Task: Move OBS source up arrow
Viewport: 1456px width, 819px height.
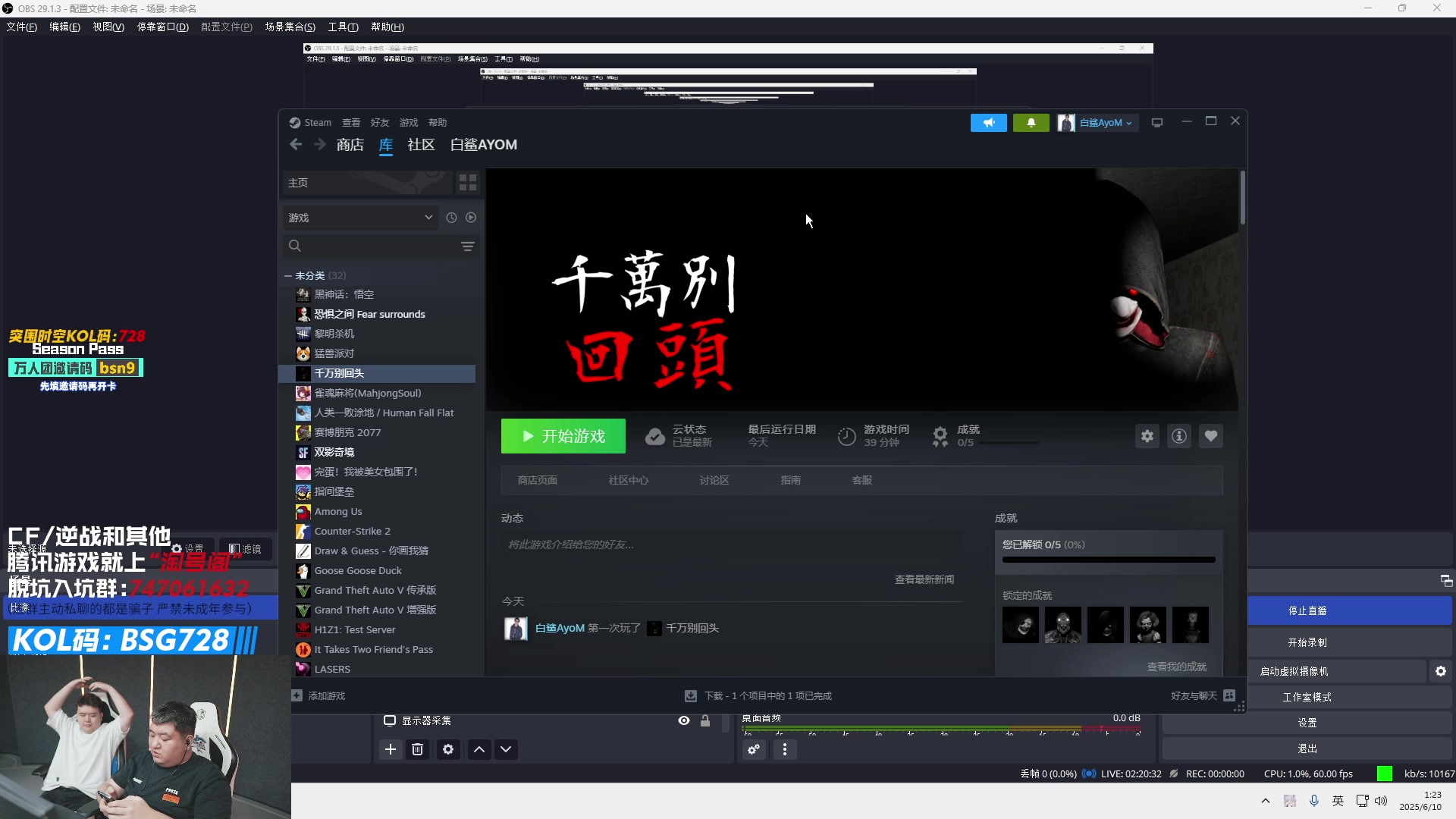Action: pyautogui.click(x=479, y=749)
